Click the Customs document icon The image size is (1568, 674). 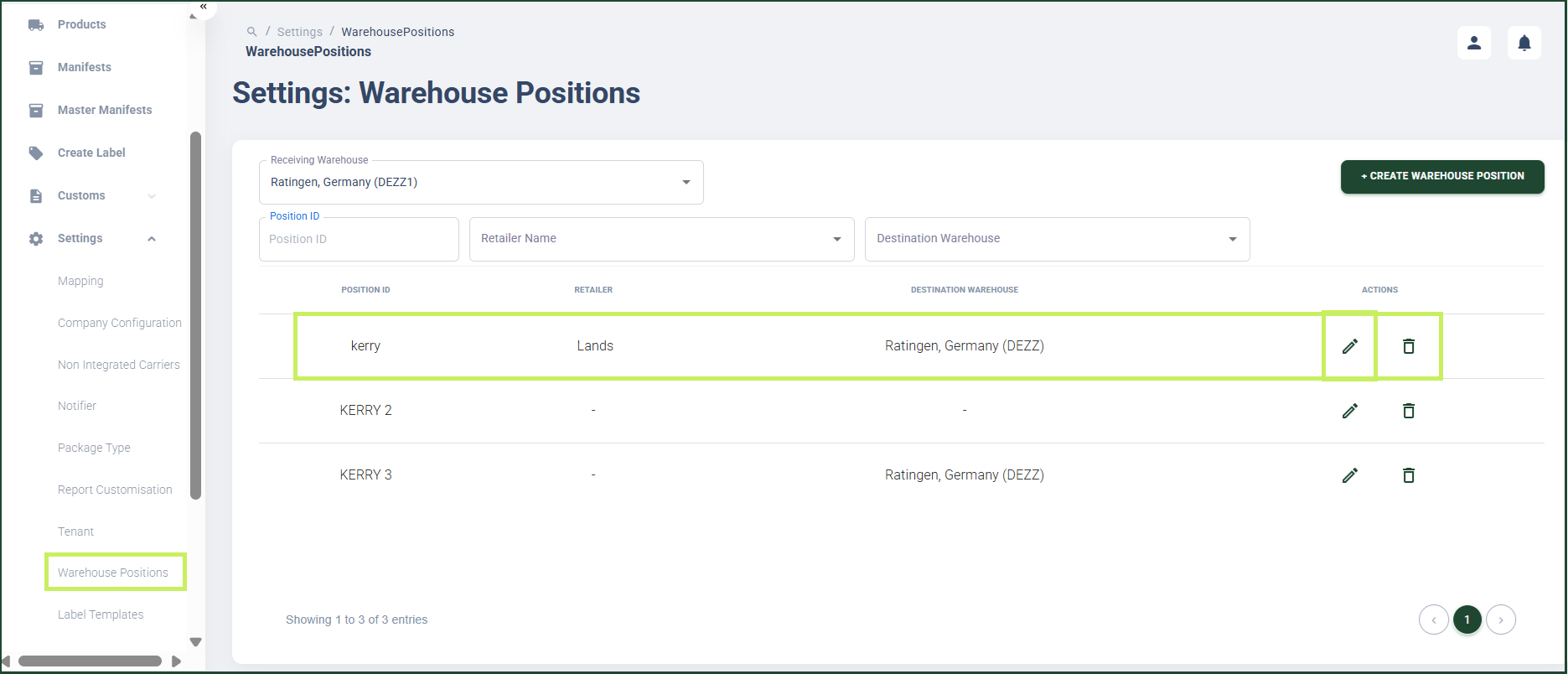[x=36, y=196]
